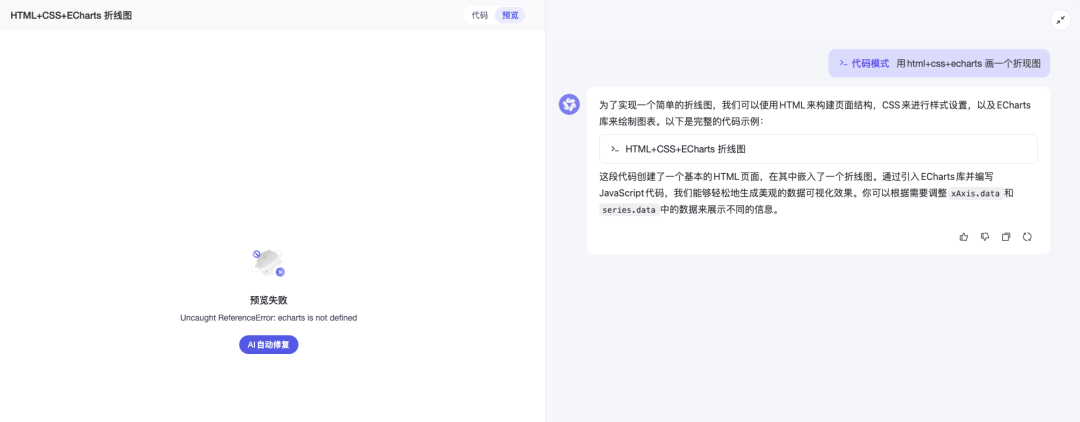Screen dimensions: 1080x422
Task: Switch to the 代码 tab
Action: [479, 15]
